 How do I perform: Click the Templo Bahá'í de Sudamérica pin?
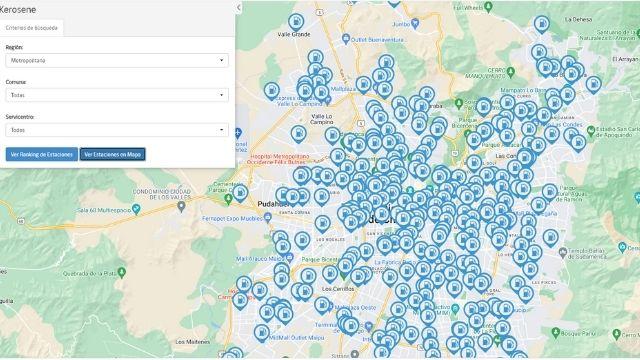tap(562, 252)
